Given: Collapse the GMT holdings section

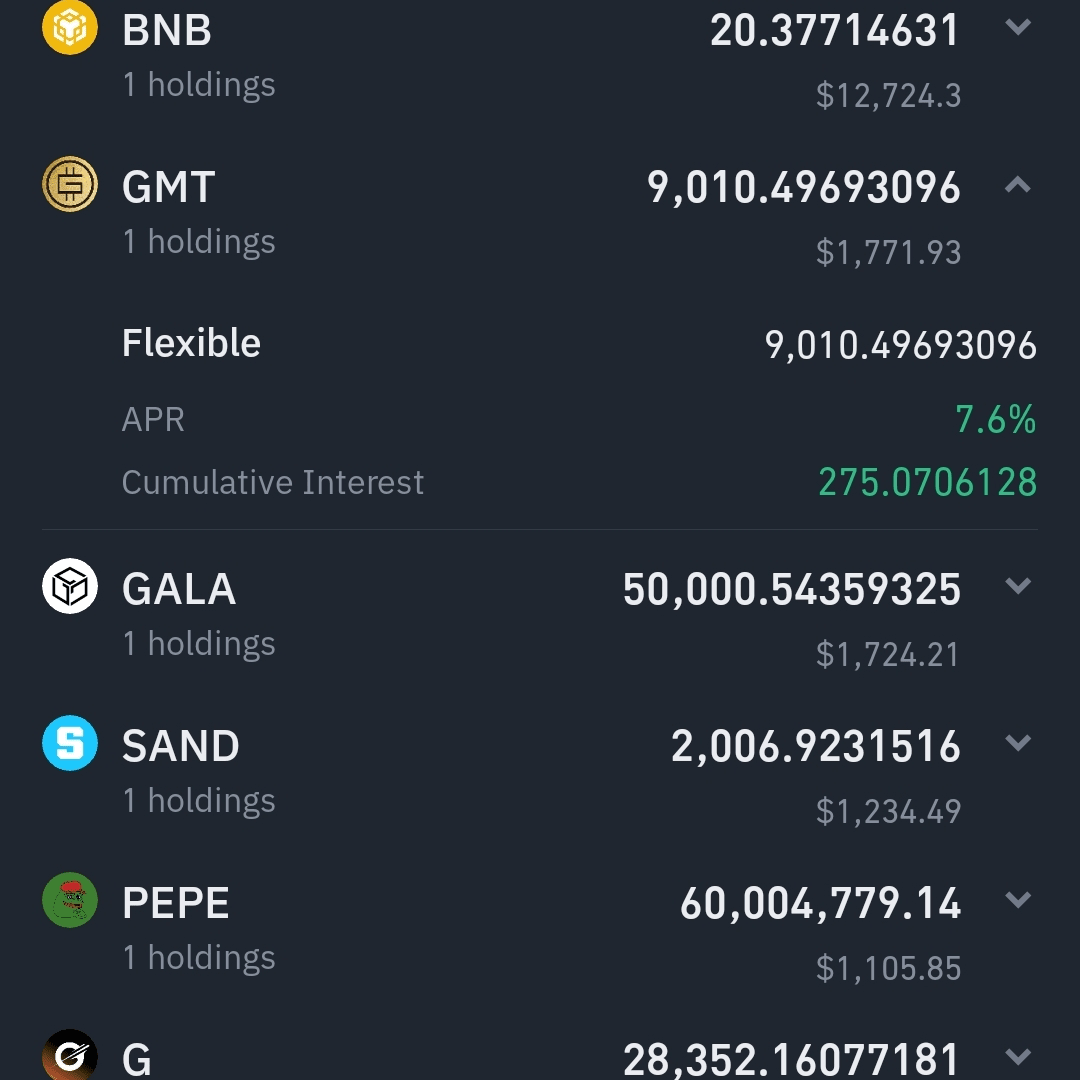Looking at the screenshot, I should (x=1020, y=184).
